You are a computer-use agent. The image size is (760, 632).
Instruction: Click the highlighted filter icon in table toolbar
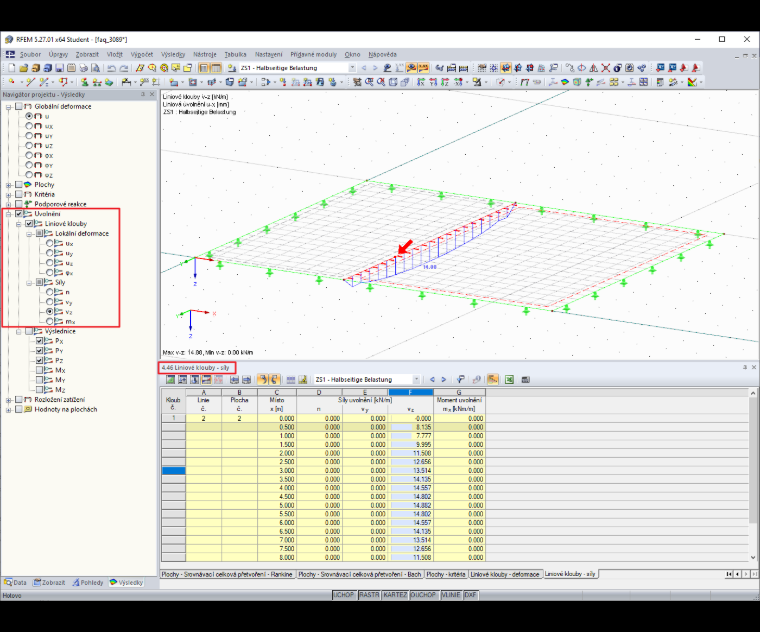click(x=492, y=379)
